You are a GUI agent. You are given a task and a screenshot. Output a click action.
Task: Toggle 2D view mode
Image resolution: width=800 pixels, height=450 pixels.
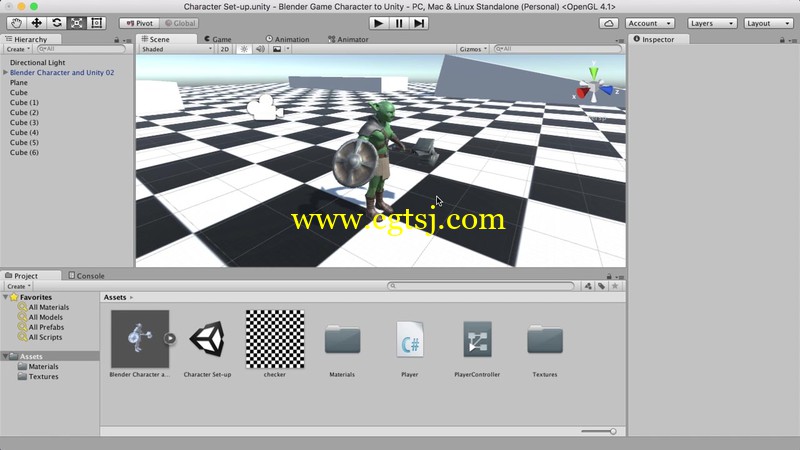[x=224, y=49]
